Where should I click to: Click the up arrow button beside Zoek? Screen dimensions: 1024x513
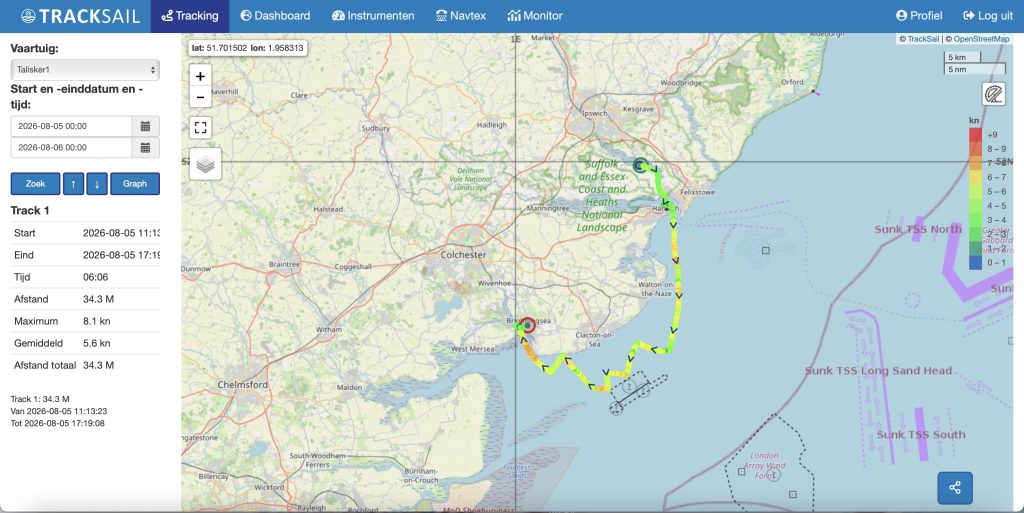(73, 184)
